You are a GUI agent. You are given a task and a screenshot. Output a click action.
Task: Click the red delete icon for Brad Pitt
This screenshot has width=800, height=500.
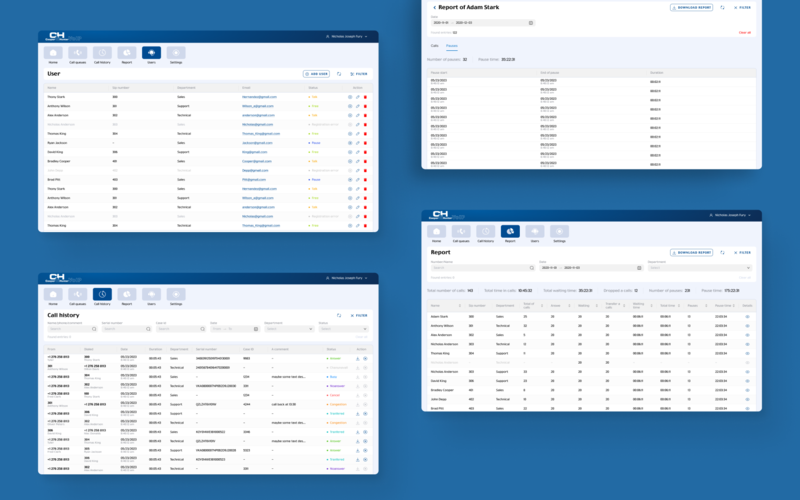pyautogui.click(x=365, y=180)
